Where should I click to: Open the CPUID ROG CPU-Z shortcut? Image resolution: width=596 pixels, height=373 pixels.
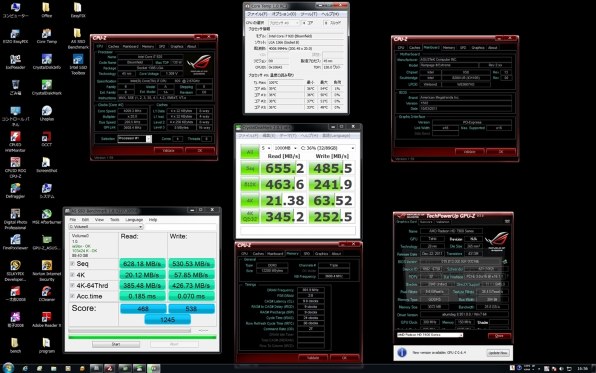[15, 167]
